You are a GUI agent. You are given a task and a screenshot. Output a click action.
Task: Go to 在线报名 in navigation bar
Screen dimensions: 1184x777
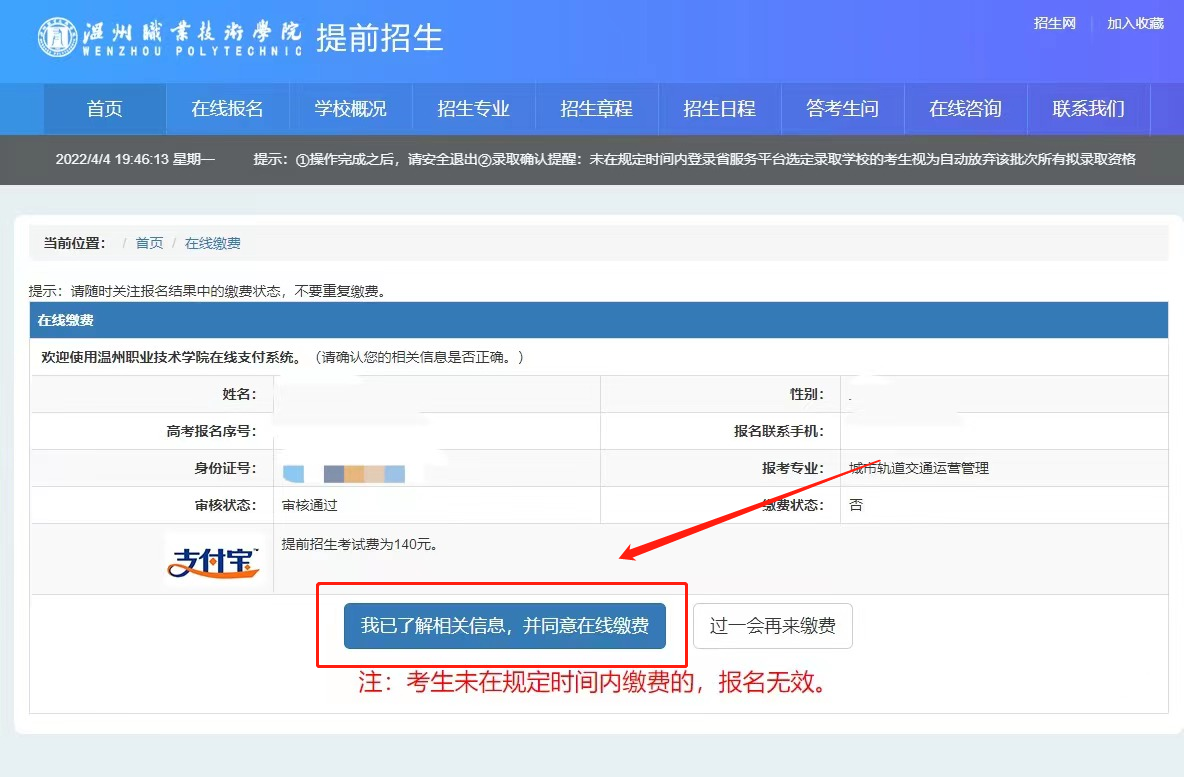227,109
